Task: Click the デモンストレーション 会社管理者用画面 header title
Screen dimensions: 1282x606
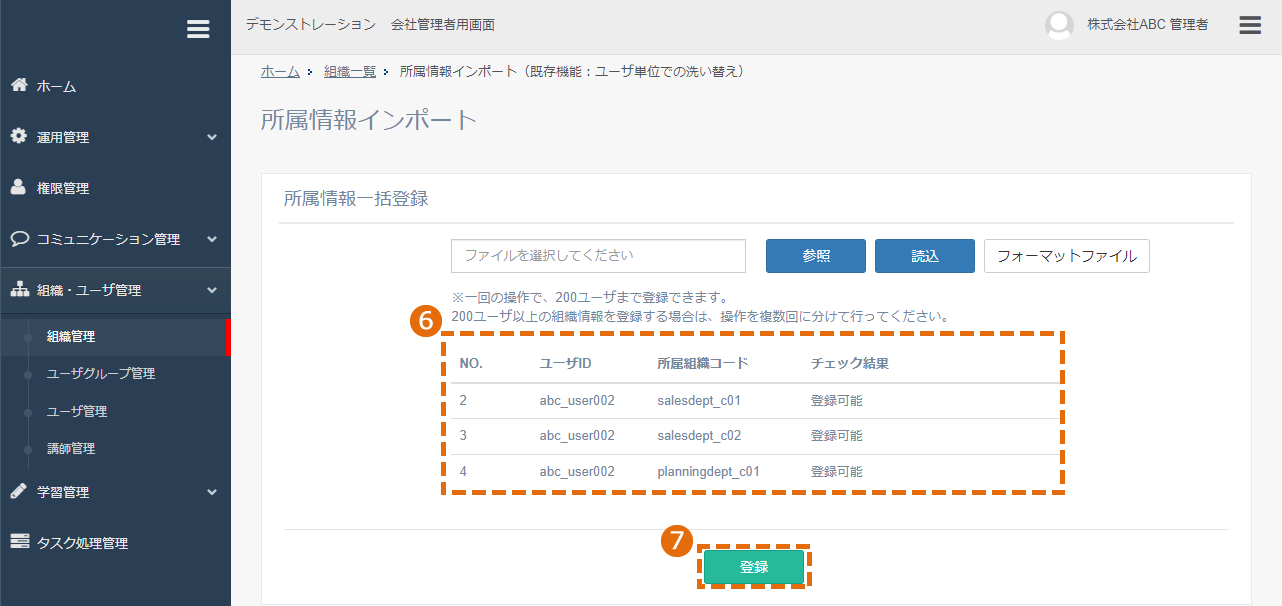Action: [370, 25]
